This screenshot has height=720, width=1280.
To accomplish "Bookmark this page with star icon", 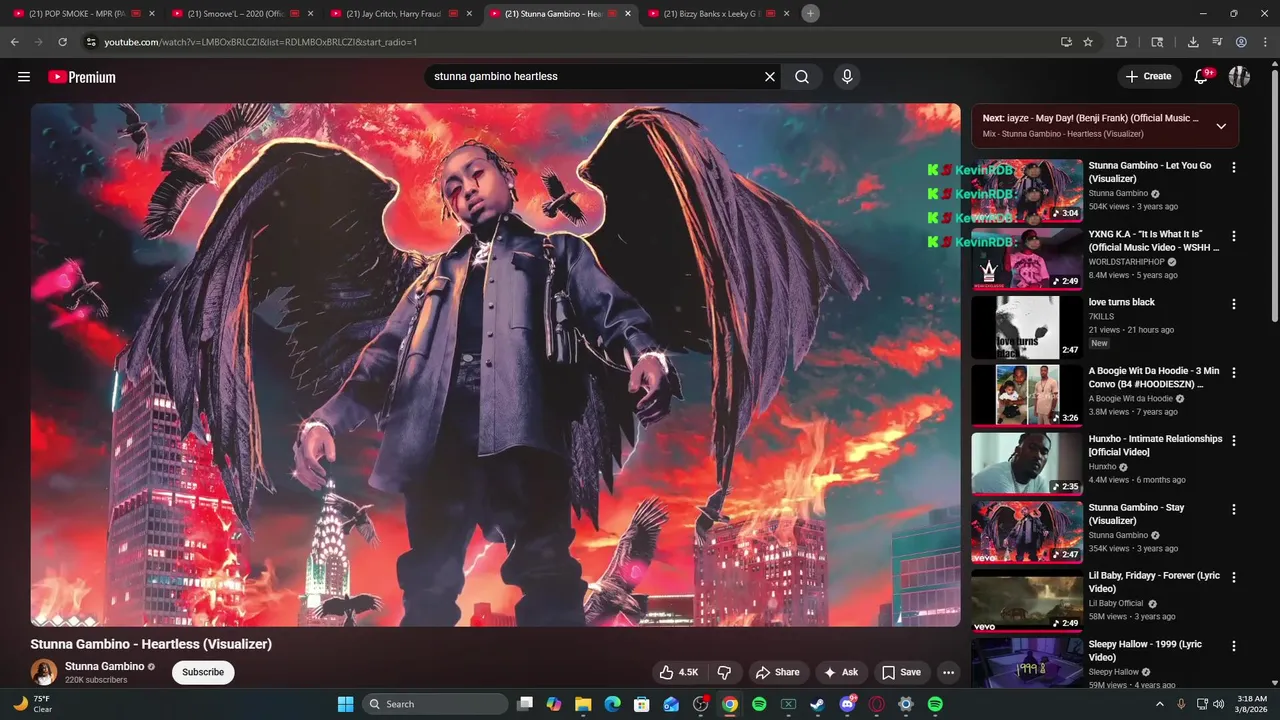I will pyautogui.click(x=1088, y=42).
